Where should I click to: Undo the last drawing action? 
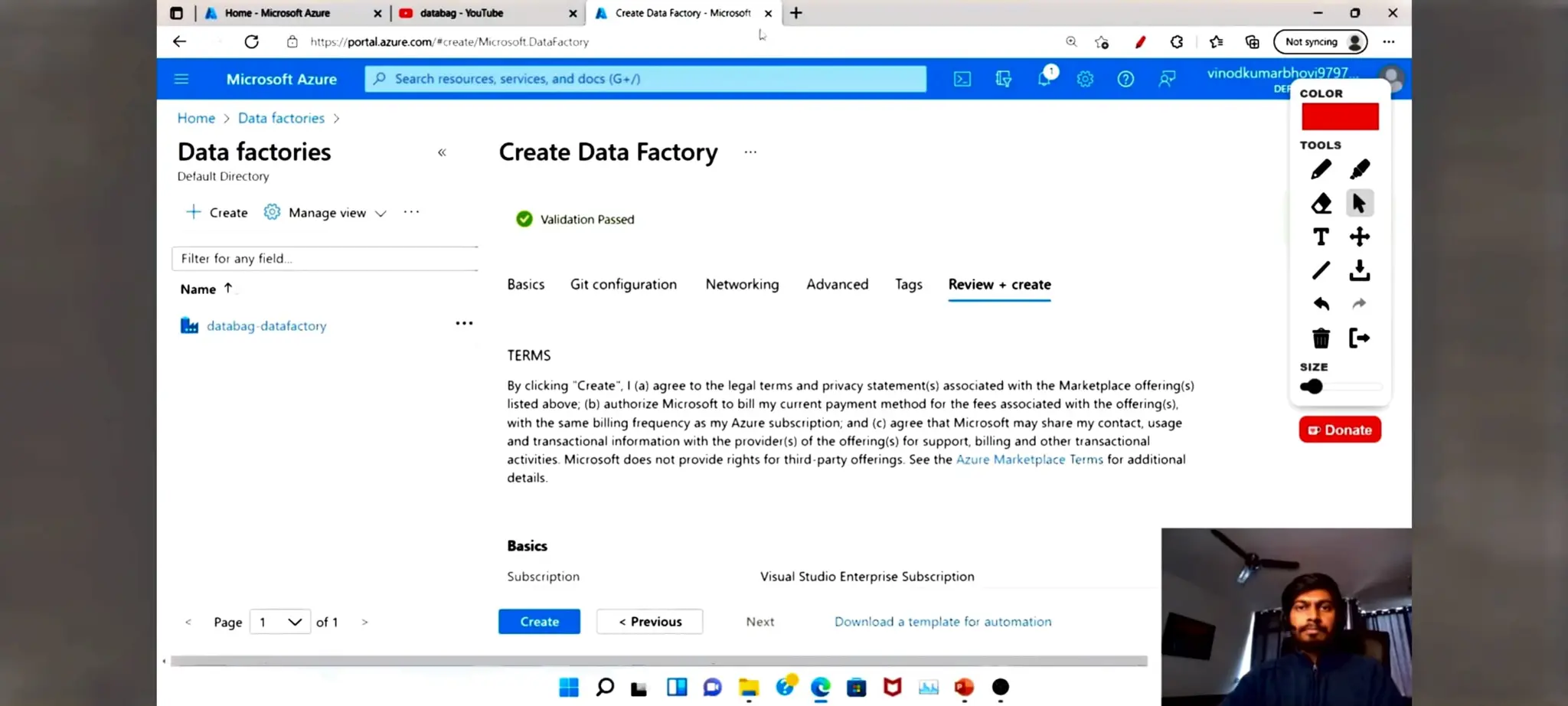(x=1321, y=304)
